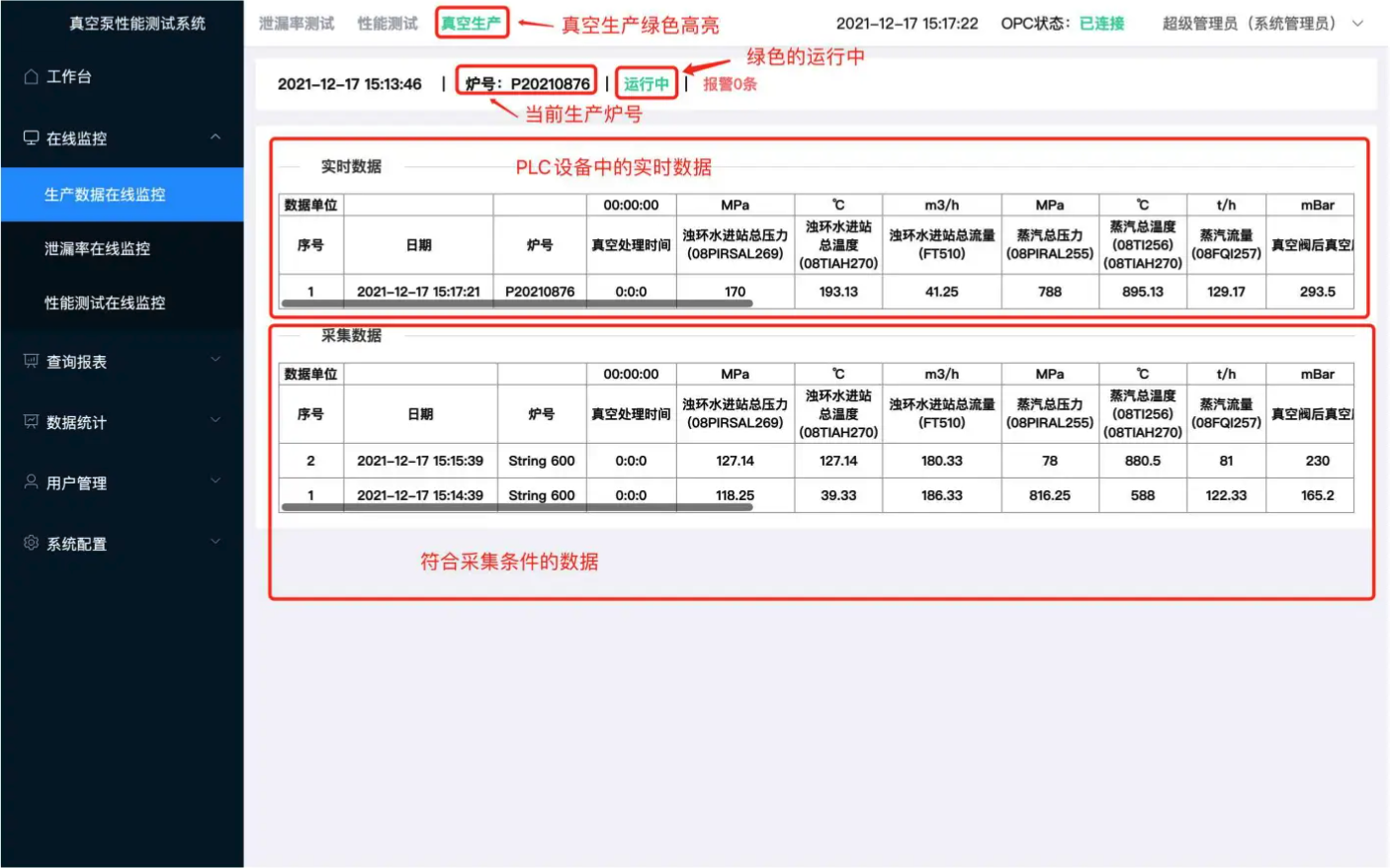Click the 运行中 status label
Screen dimensions: 1390x868
point(646,84)
